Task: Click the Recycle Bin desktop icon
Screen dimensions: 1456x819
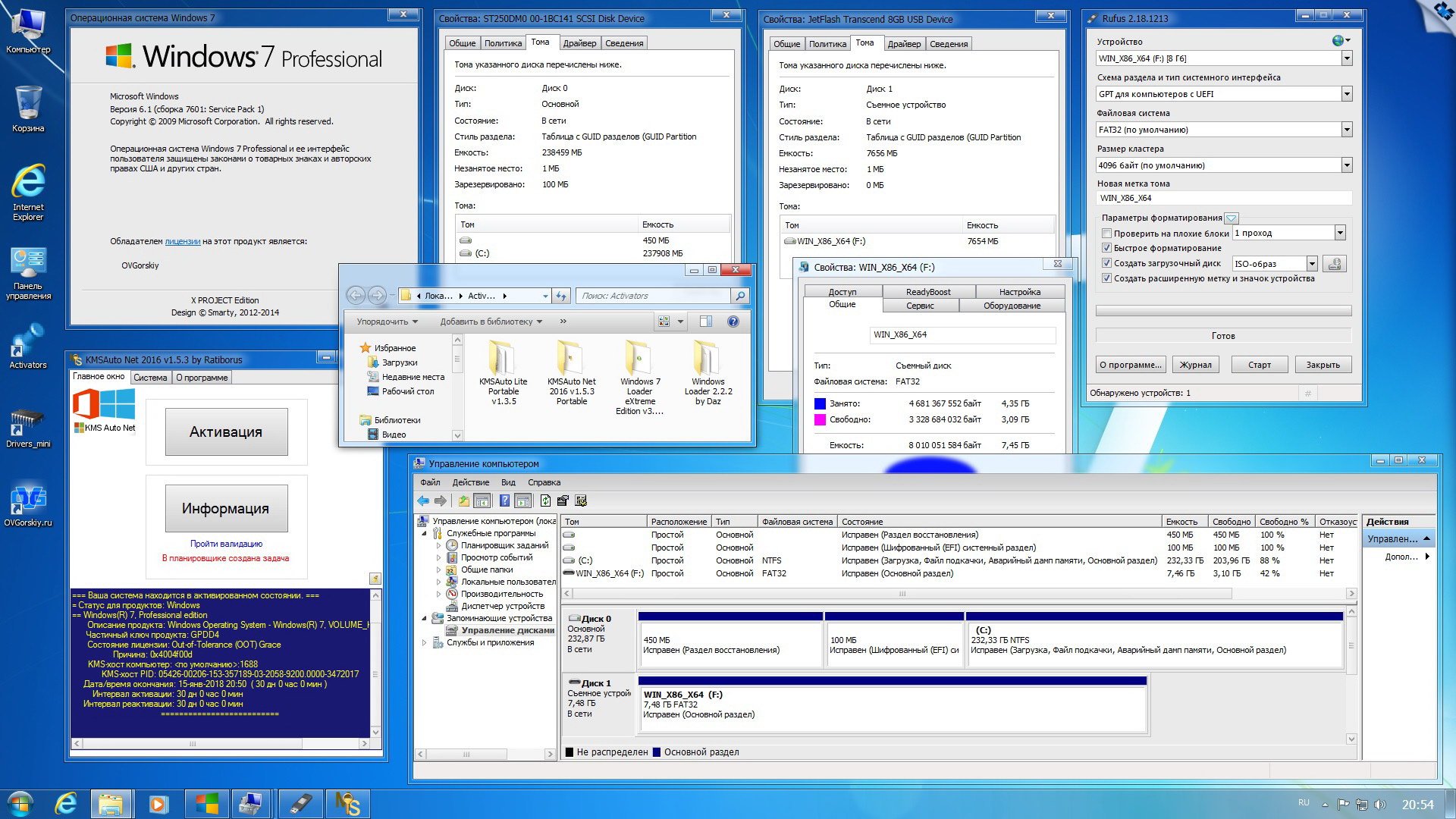Action: point(28,108)
